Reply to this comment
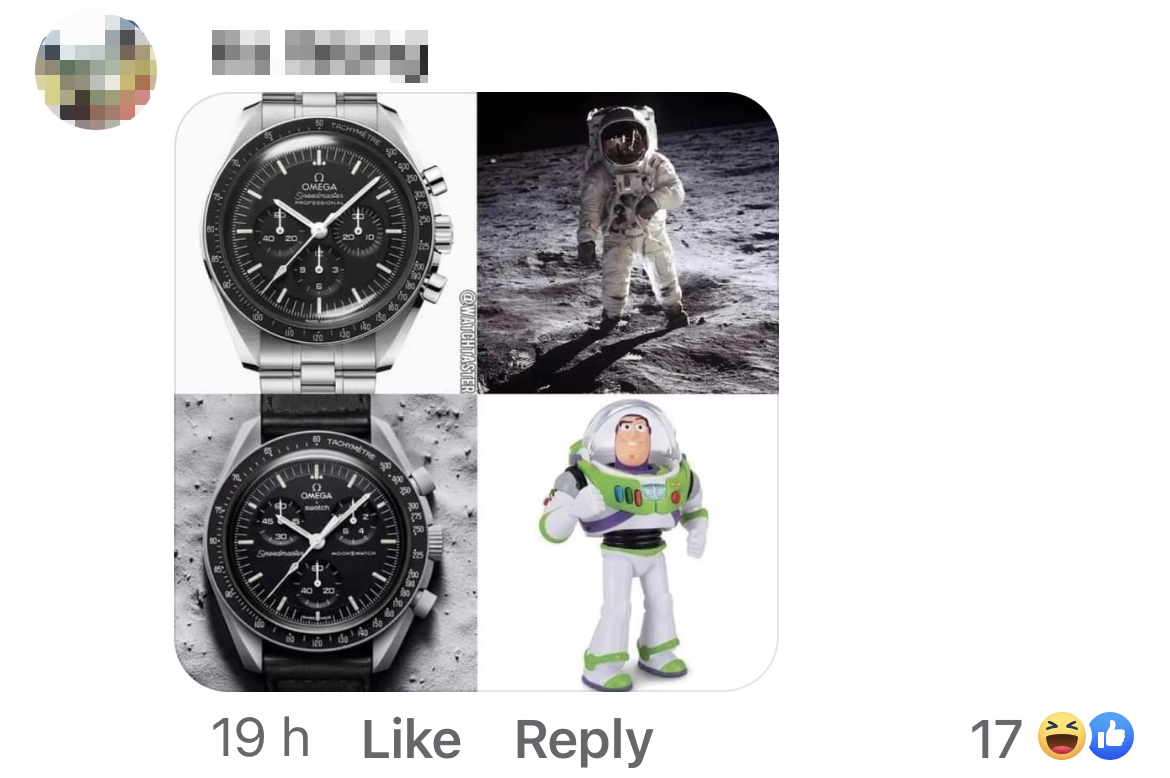Screen dimensions: 1170x778 point(584,739)
